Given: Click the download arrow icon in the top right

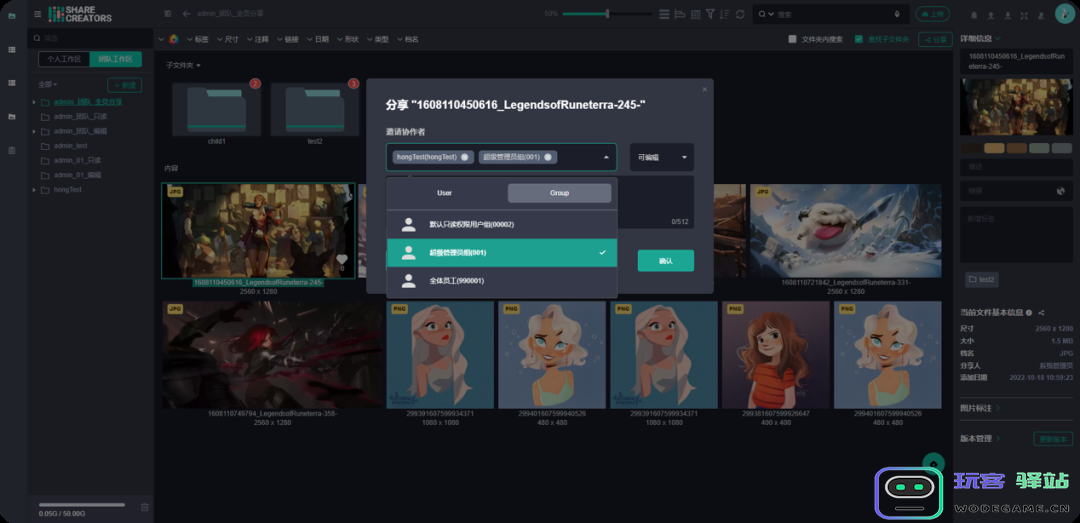Looking at the screenshot, I should [1007, 15].
